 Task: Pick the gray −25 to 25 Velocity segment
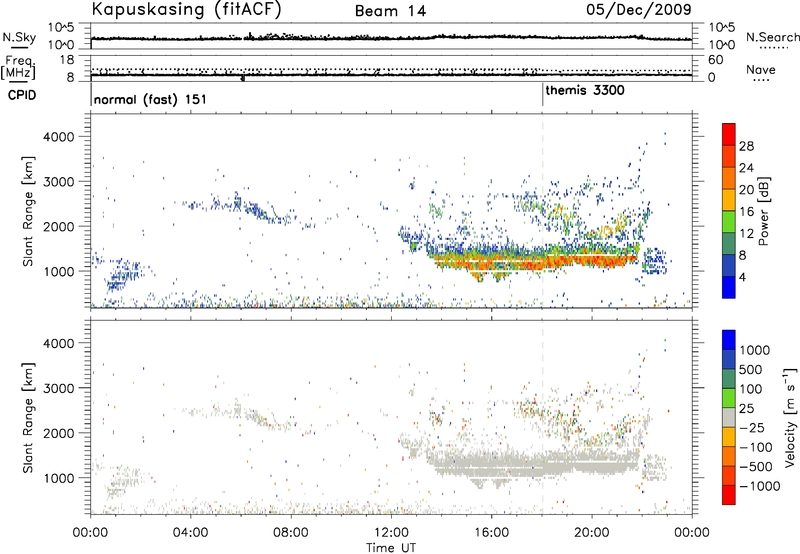(729, 417)
